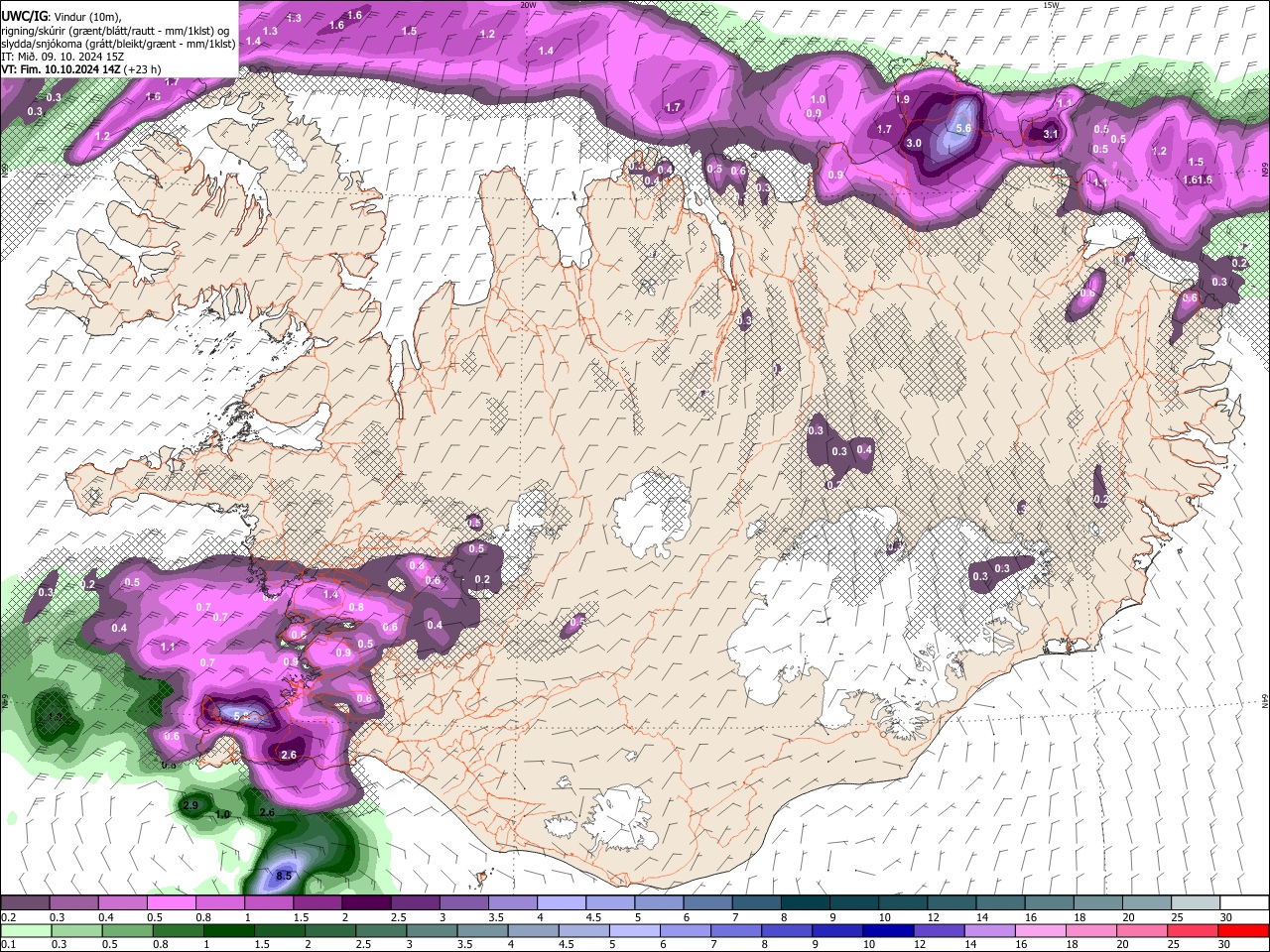This screenshot has width=1270, height=952.
Task: Select the violet 12–14 lower legend swatch
Action: pyautogui.click(x=939, y=930)
